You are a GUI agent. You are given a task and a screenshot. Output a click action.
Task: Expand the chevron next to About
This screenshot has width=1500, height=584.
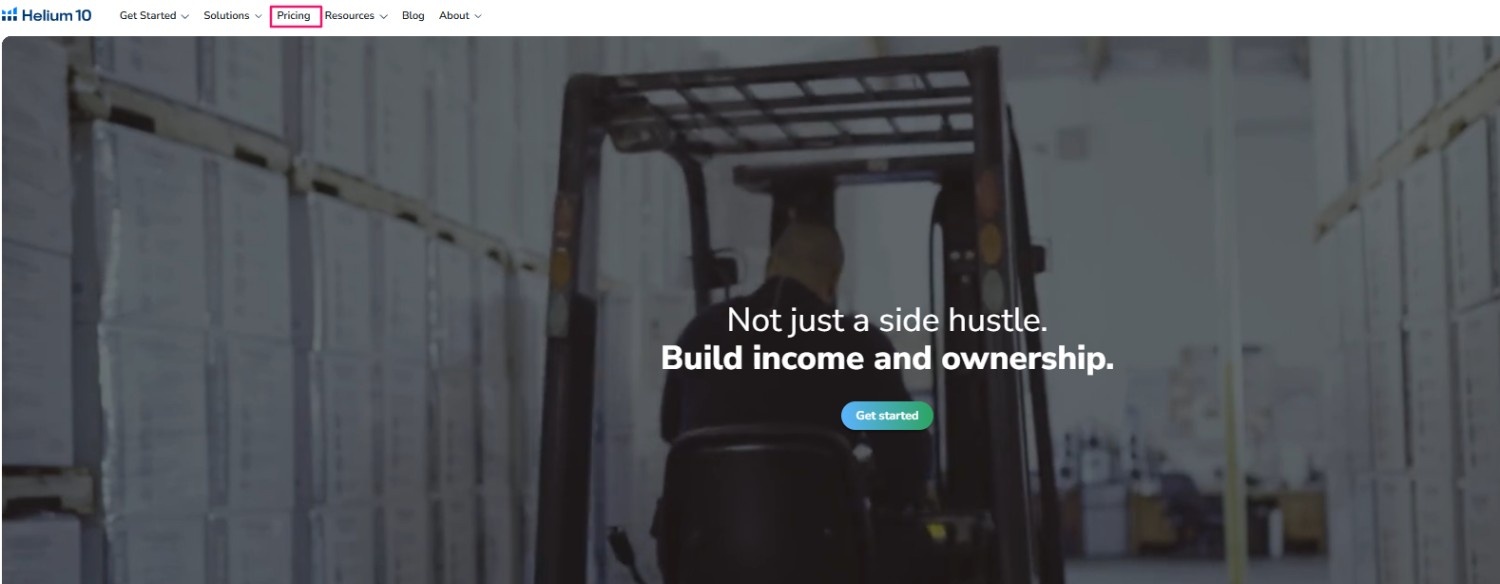click(x=477, y=16)
